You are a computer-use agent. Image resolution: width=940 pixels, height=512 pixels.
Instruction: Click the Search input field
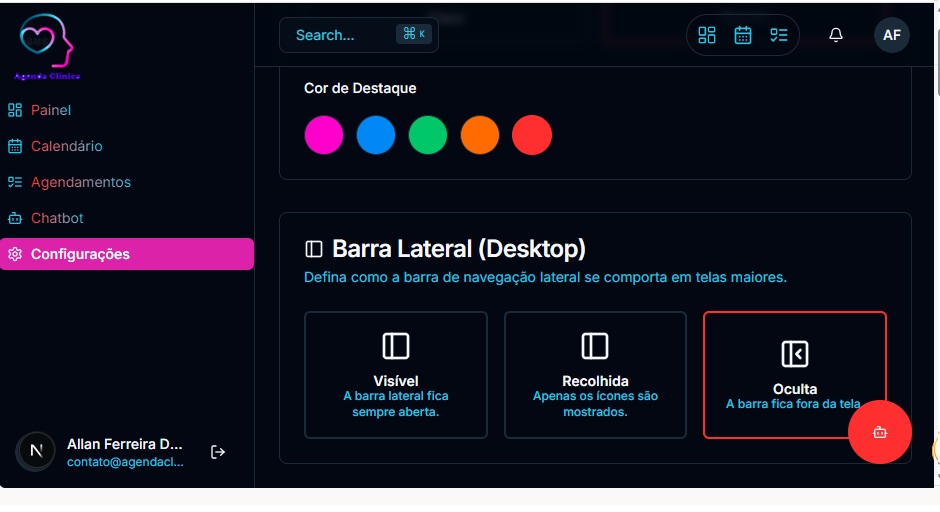[x=340, y=35]
